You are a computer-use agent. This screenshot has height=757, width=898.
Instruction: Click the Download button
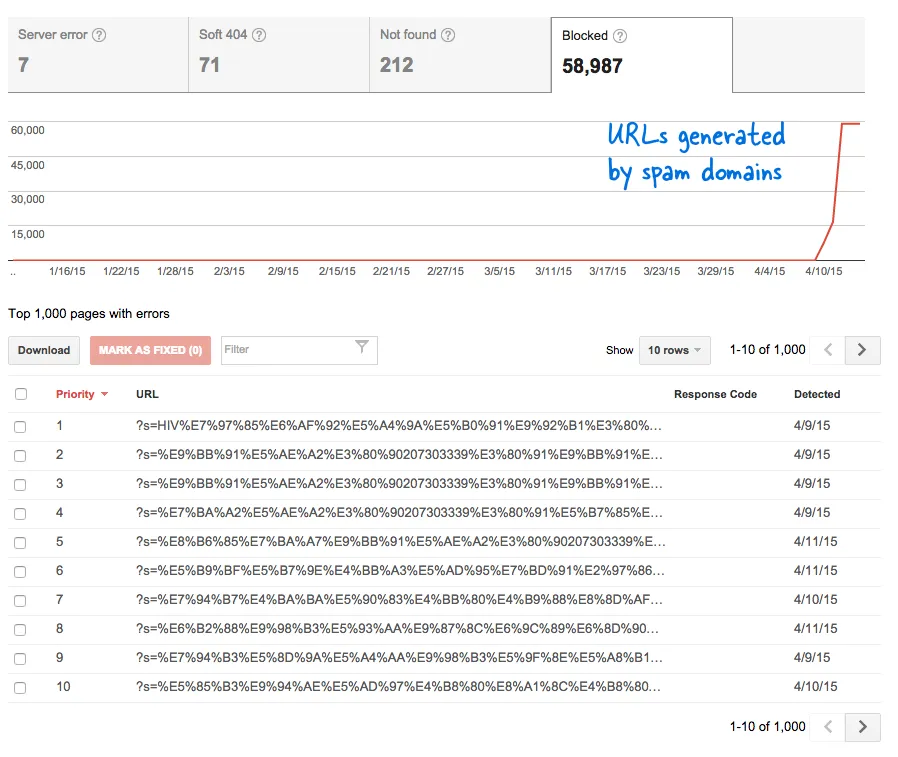click(x=44, y=350)
